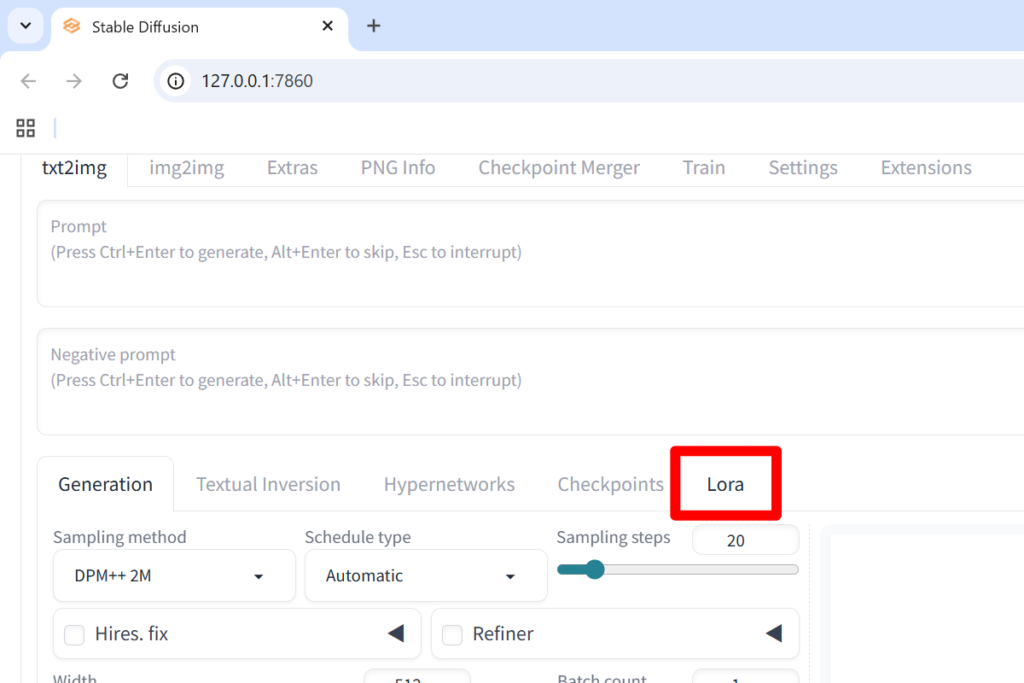Click the back navigation arrow
1024x683 pixels.
(28, 81)
